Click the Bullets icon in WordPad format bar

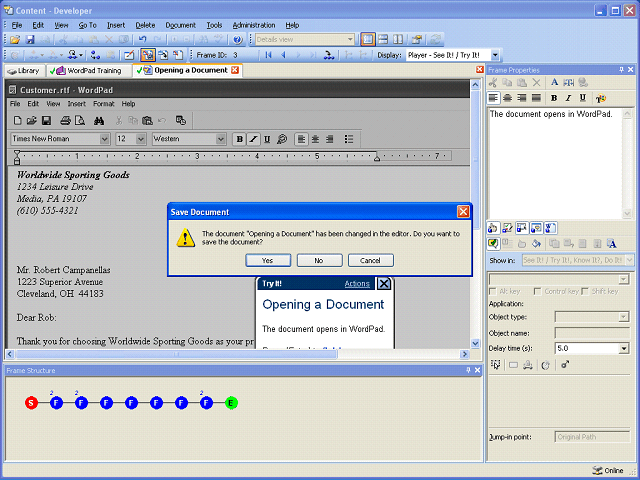(x=349, y=139)
